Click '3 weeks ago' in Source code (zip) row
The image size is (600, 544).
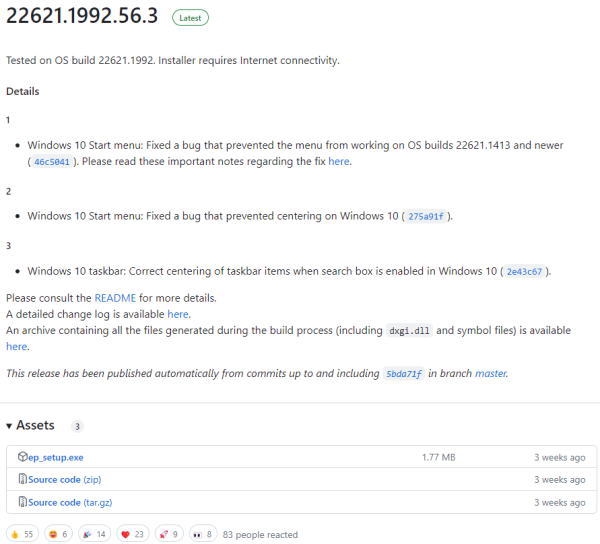tap(559, 479)
